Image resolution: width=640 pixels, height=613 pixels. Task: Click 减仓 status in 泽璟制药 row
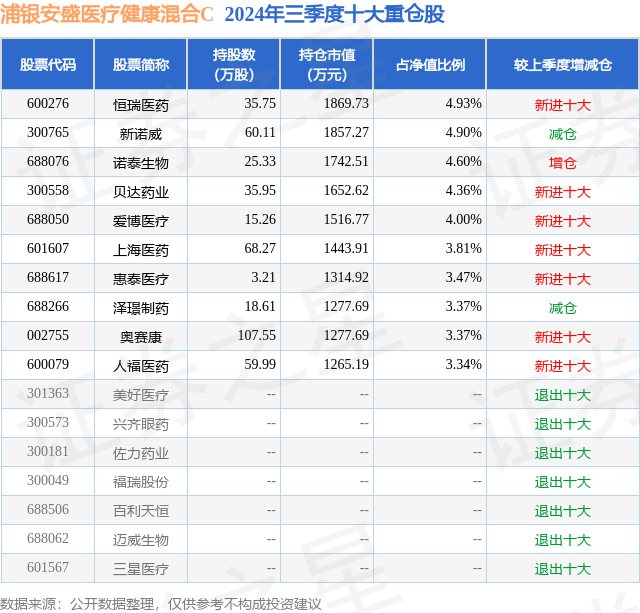coord(563,308)
